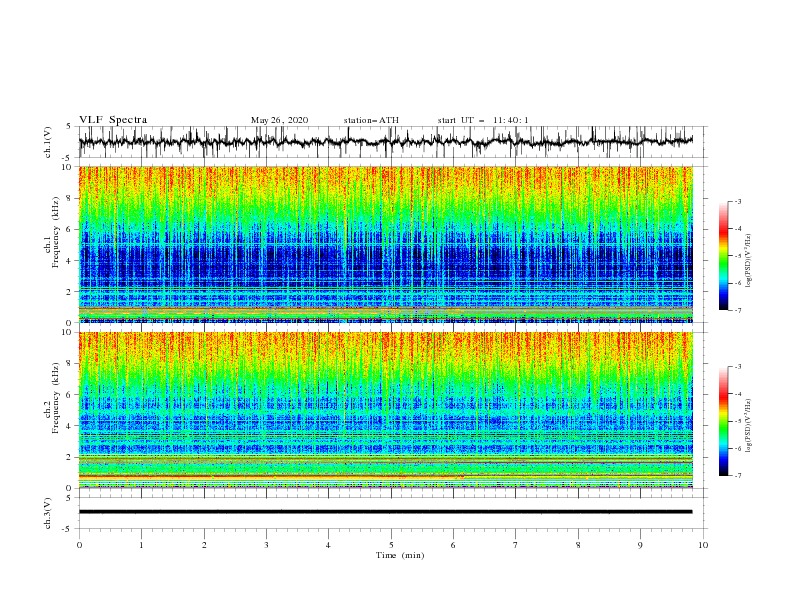Click time axis tick label "10"
This screenshot has height=612, width=792.
point(703,545)
